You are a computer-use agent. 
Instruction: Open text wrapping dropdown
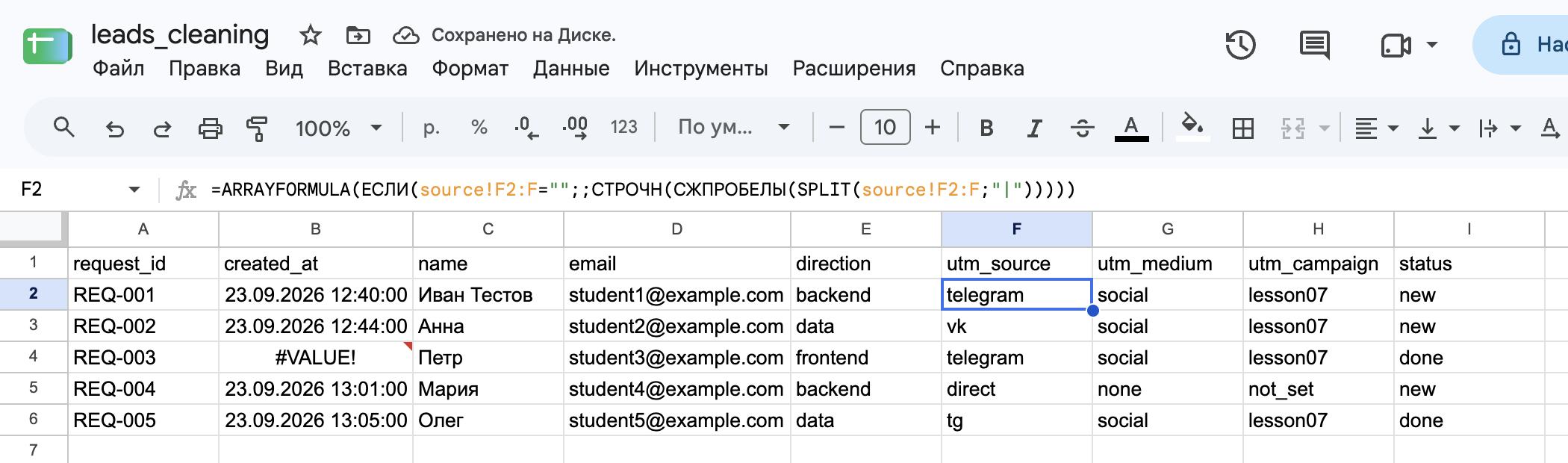(1499, 128)
